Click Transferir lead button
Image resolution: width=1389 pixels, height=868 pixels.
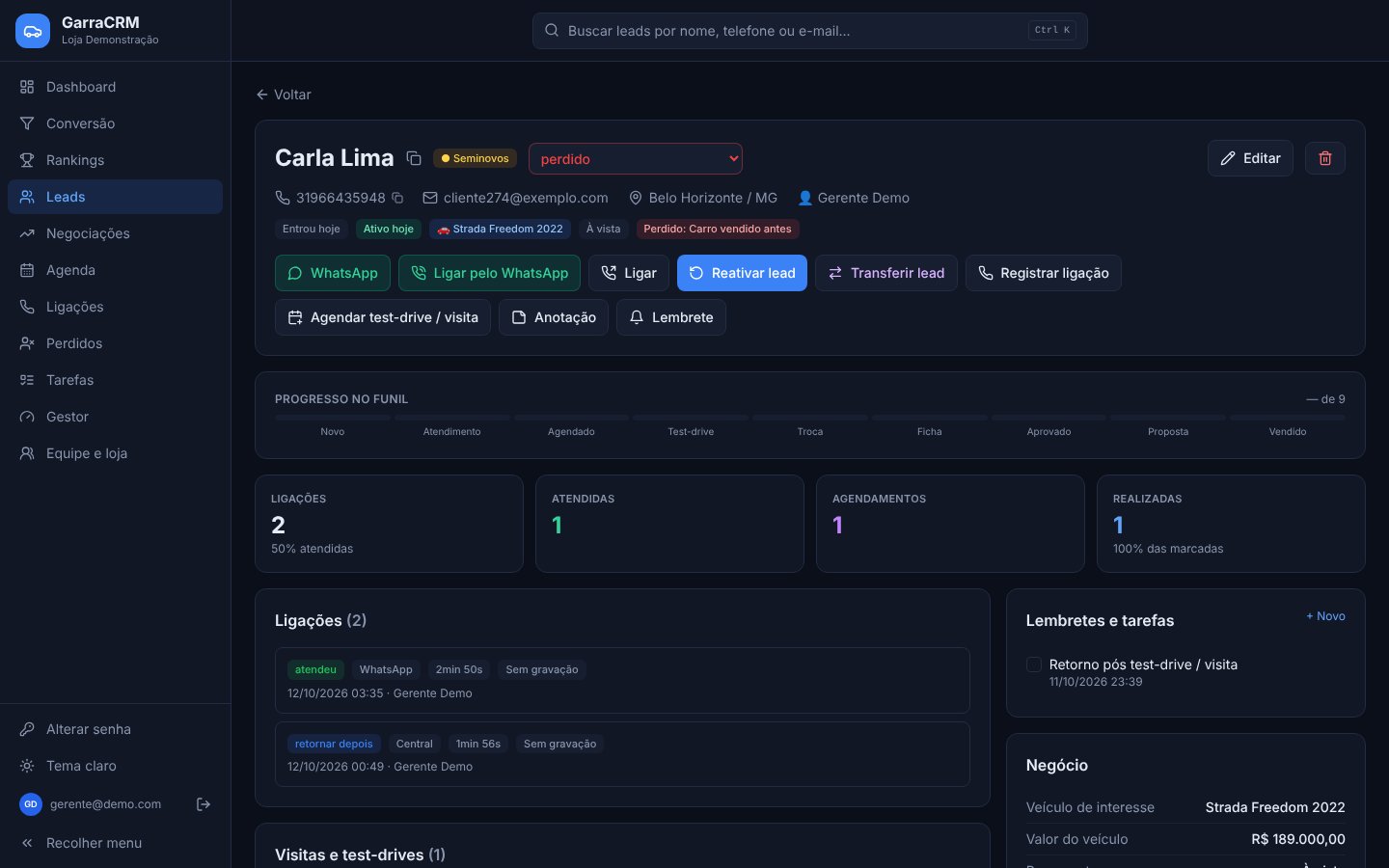(x=886, y=273)
